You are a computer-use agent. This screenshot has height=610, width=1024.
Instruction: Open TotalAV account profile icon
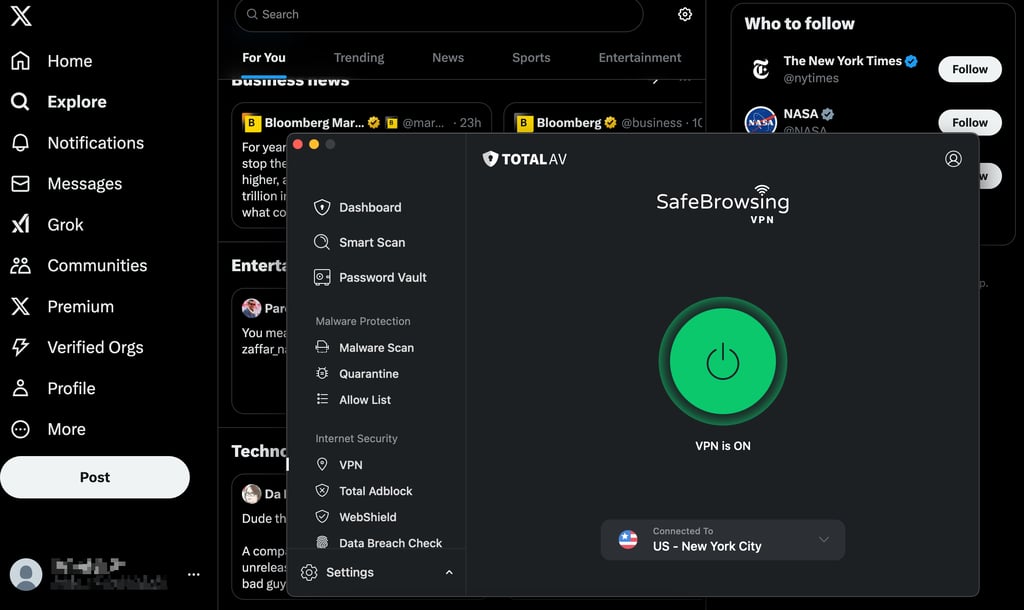pyautogui.click(x=953, y=159)
